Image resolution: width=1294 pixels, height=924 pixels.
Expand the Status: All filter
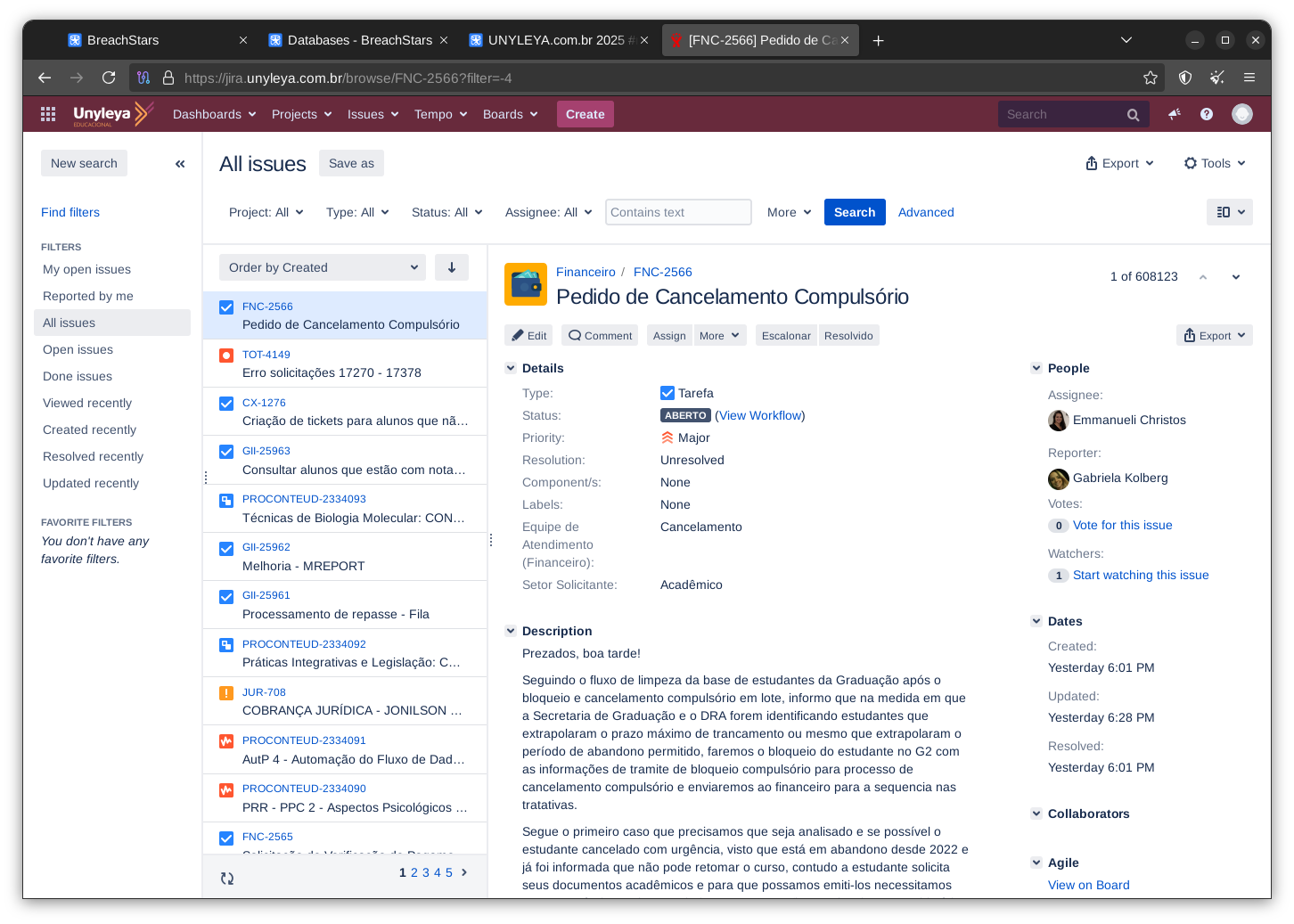[446, 212]
